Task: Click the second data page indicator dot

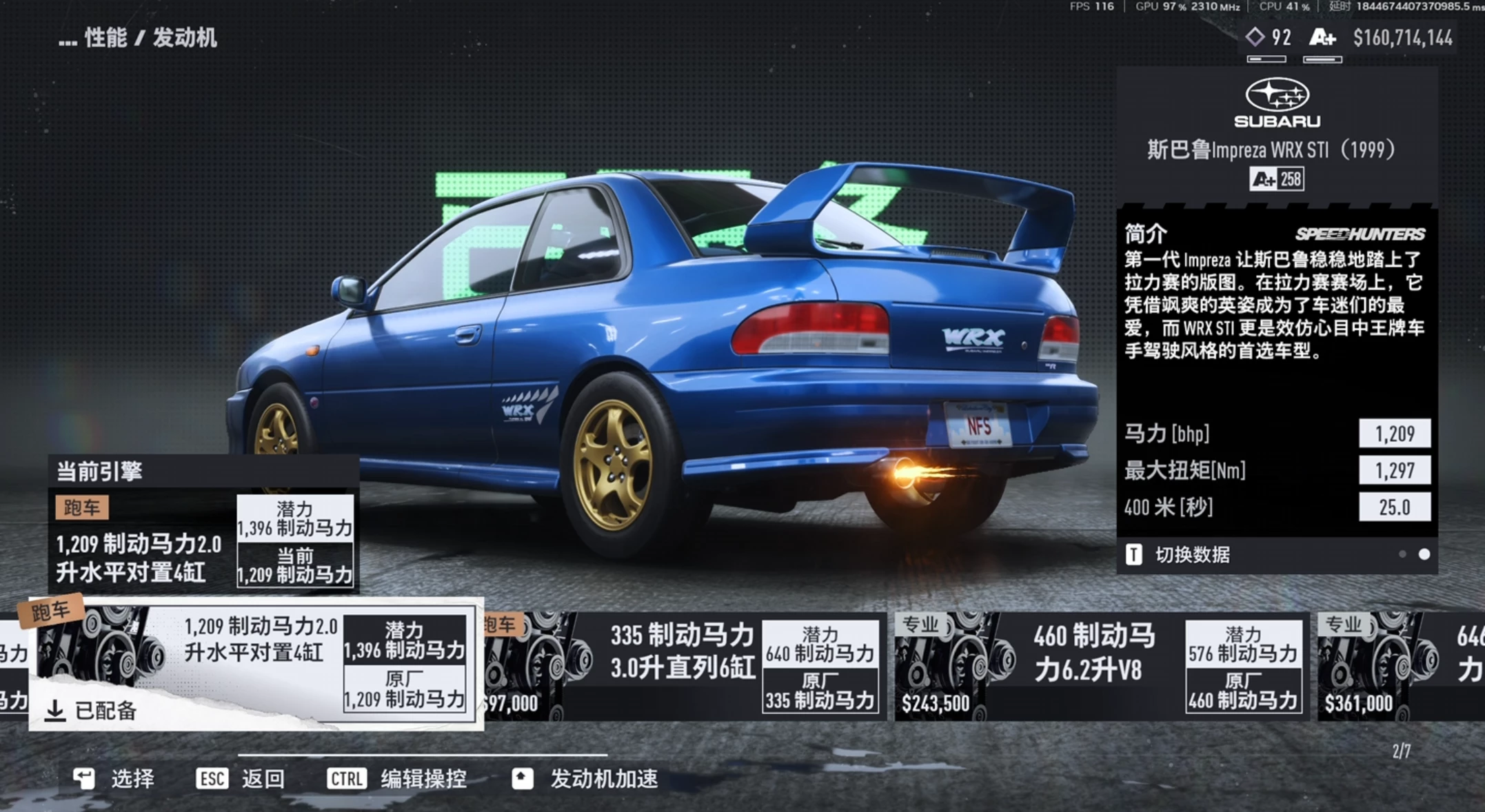Action: pyautogui.click(x=1424, y=554)
